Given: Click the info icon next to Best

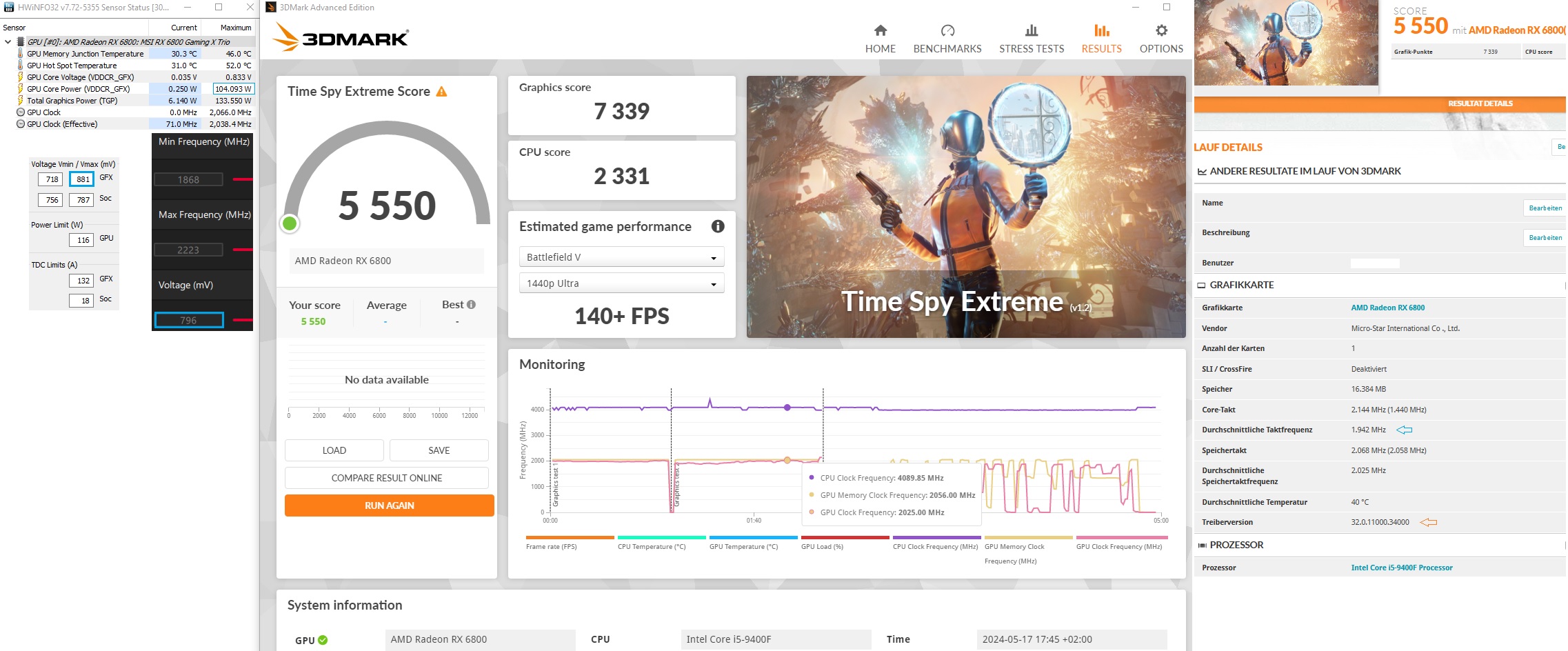Looking at the screenshot, I should click(472, 304).
